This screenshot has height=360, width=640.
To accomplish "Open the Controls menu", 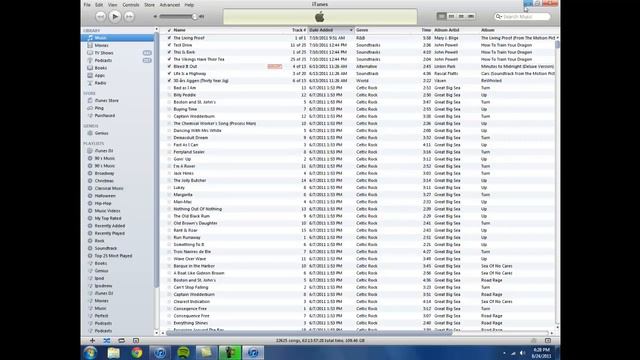I will [131, 5].
